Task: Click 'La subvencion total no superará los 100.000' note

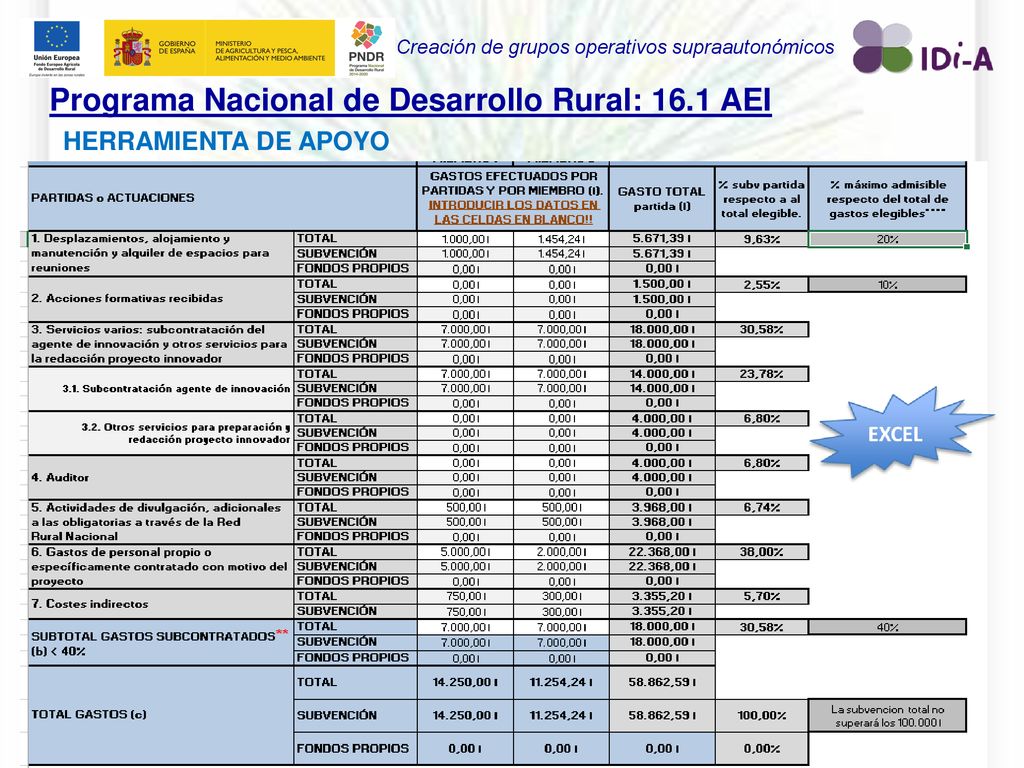Action: coord(887,715)
